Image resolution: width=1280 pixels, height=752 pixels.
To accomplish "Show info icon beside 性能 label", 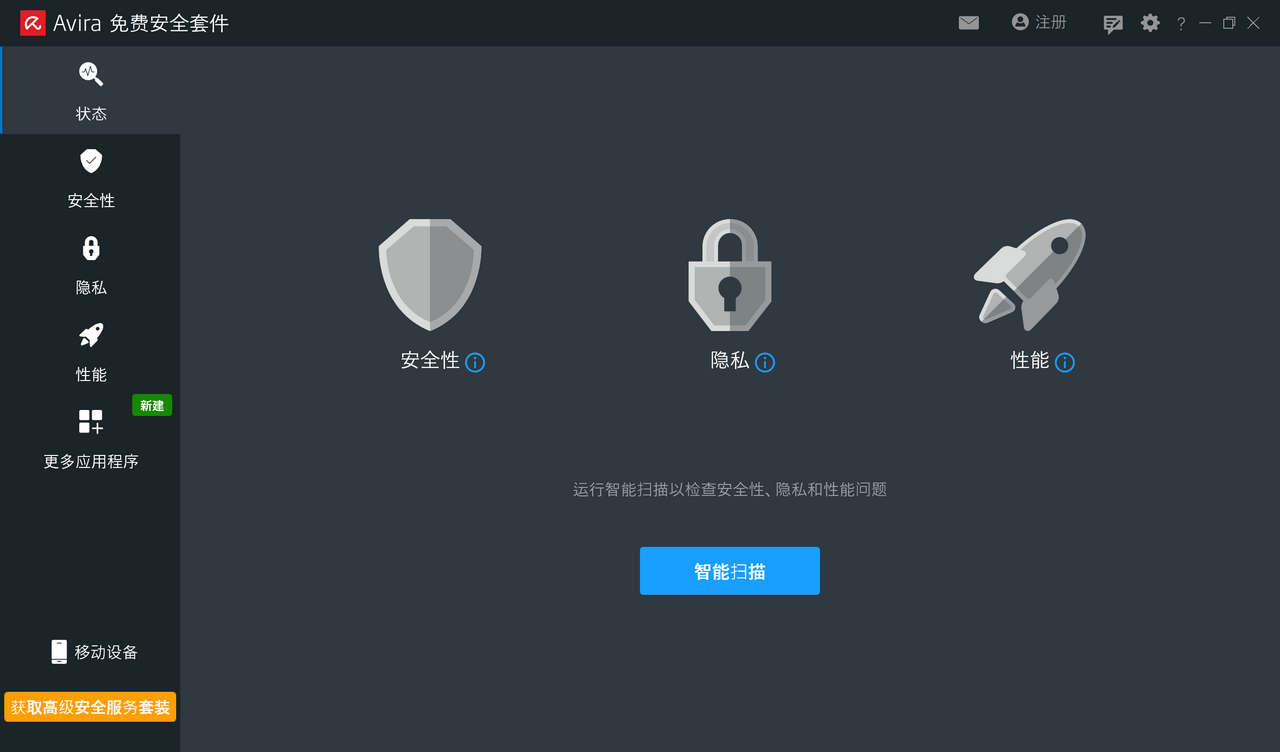I will (x=1065, y=362).
